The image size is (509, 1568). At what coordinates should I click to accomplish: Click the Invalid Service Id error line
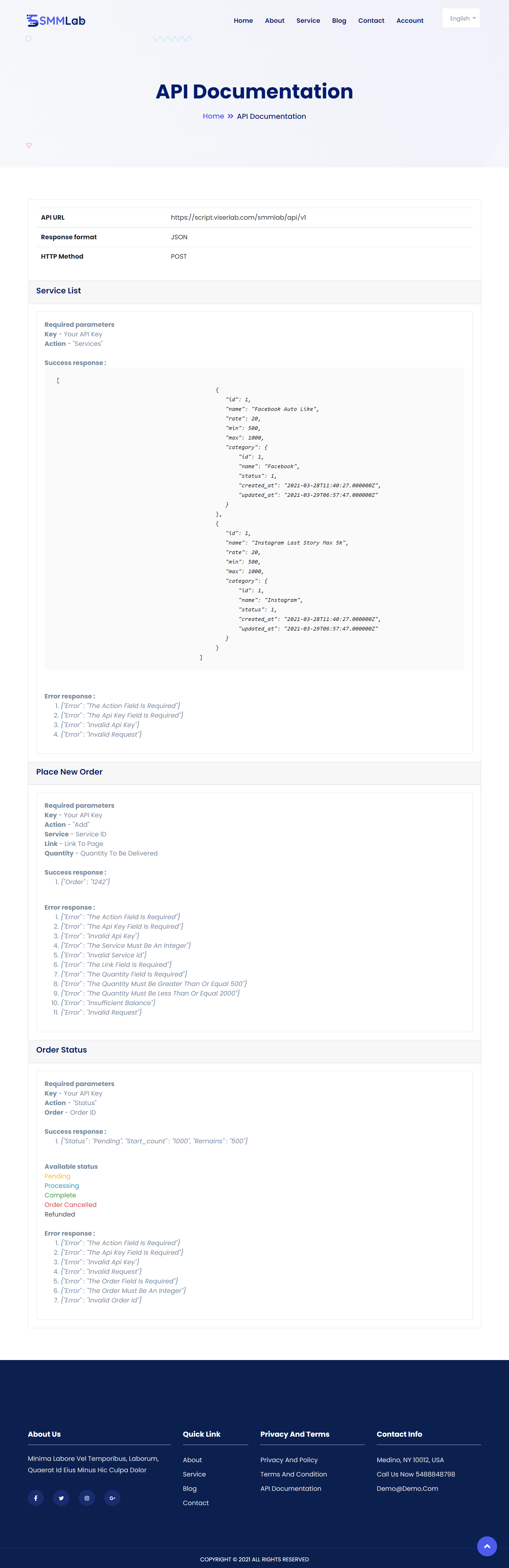[104, 955]
